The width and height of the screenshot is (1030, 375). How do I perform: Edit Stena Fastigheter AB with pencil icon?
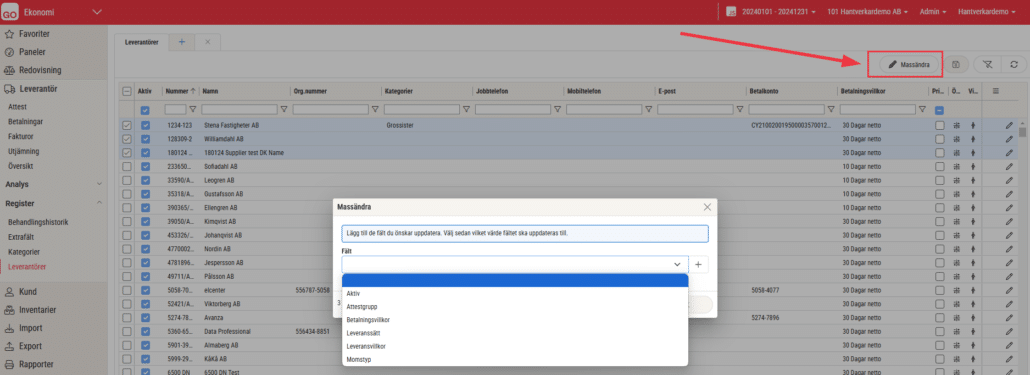(x=1009, y=125)
